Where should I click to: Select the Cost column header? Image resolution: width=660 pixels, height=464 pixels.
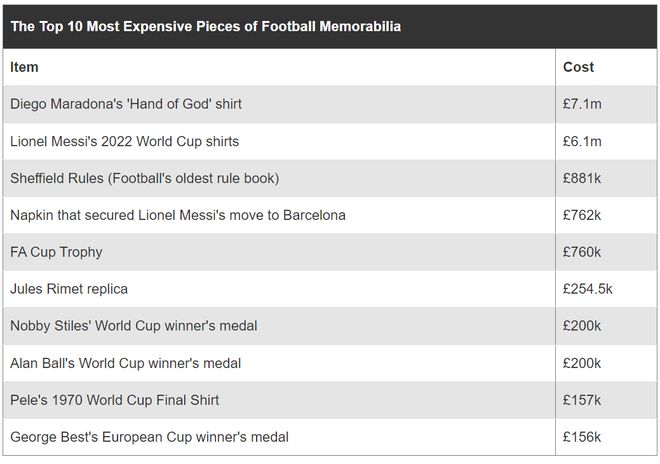(578, 67)
